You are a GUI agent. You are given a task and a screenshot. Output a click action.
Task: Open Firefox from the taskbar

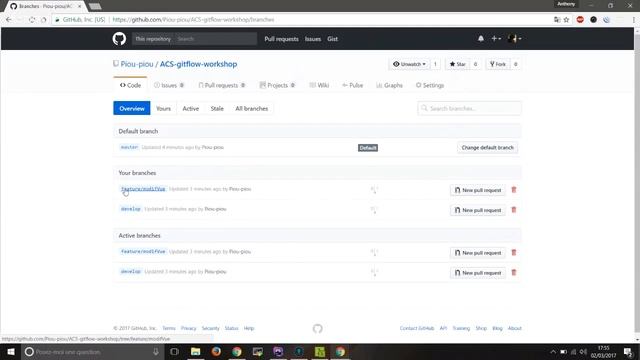pyautogui.click(x=216, y=352)
